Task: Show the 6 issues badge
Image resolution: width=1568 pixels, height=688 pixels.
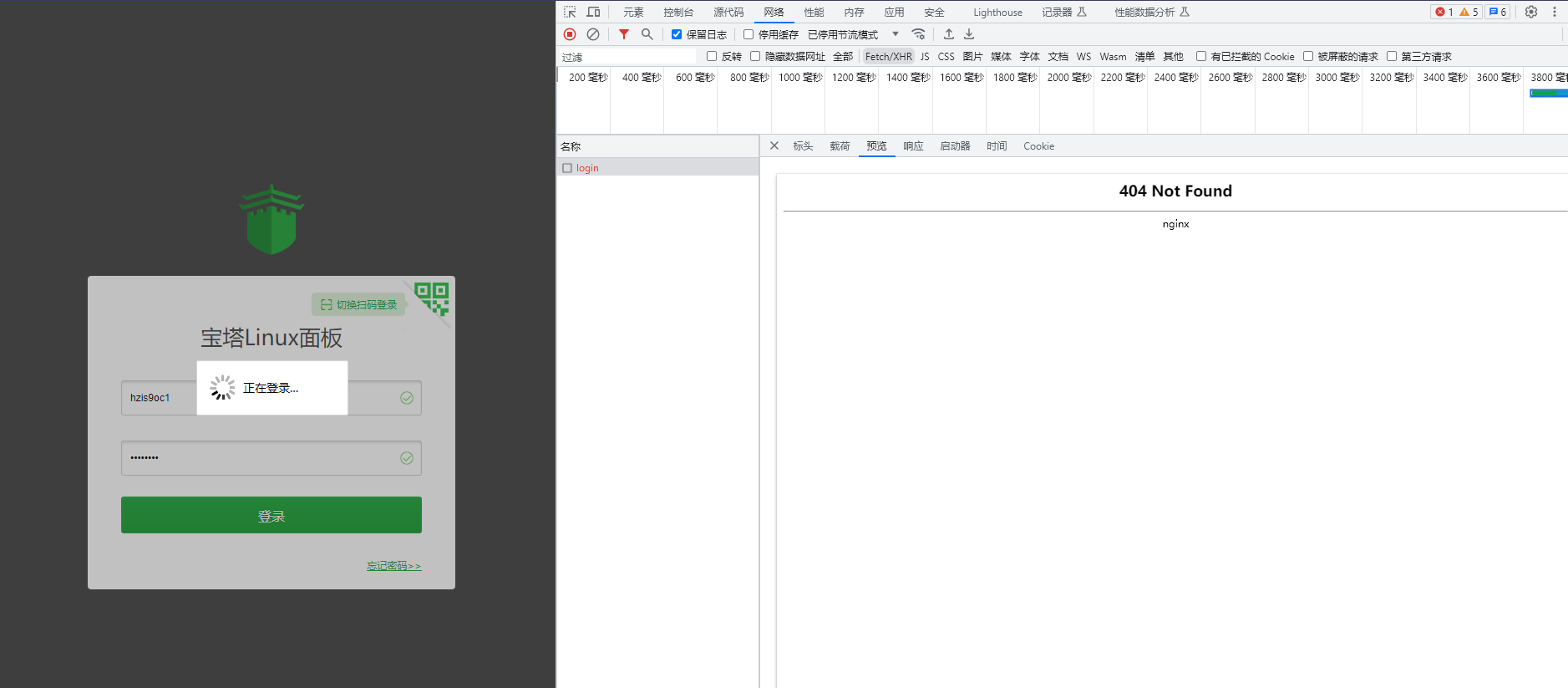Action: [x=1498, y=12]
